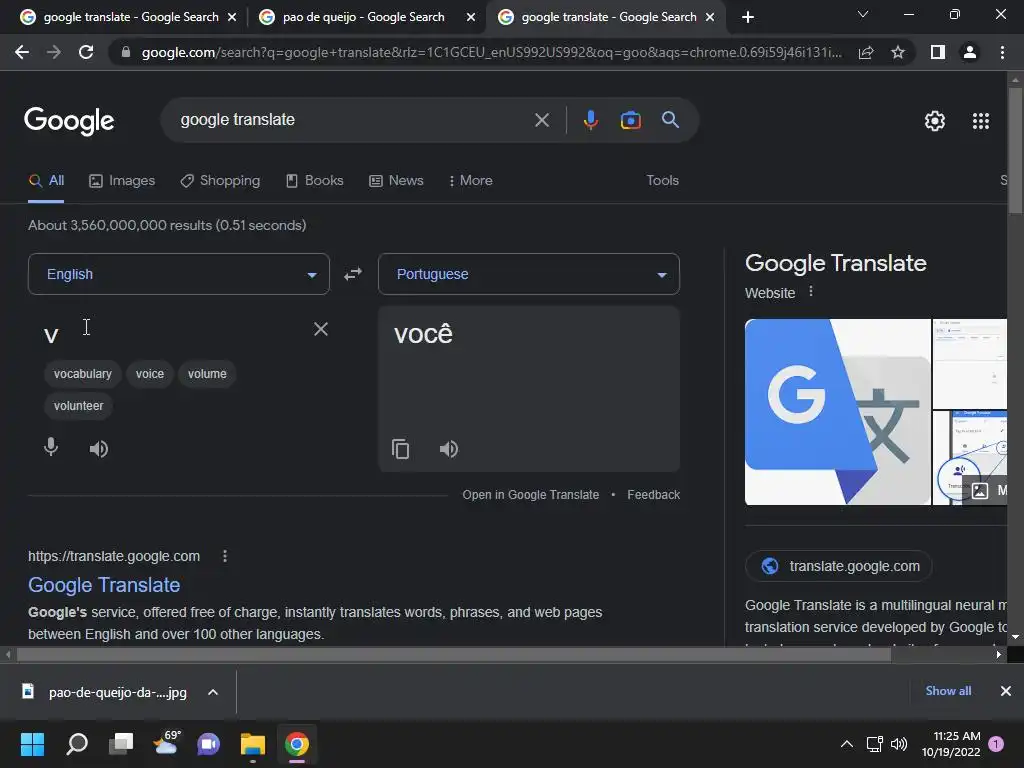This screenshot has width=1024, height=768.
Task: Choose the voice suggestion chip
Action: pos(150,374)
